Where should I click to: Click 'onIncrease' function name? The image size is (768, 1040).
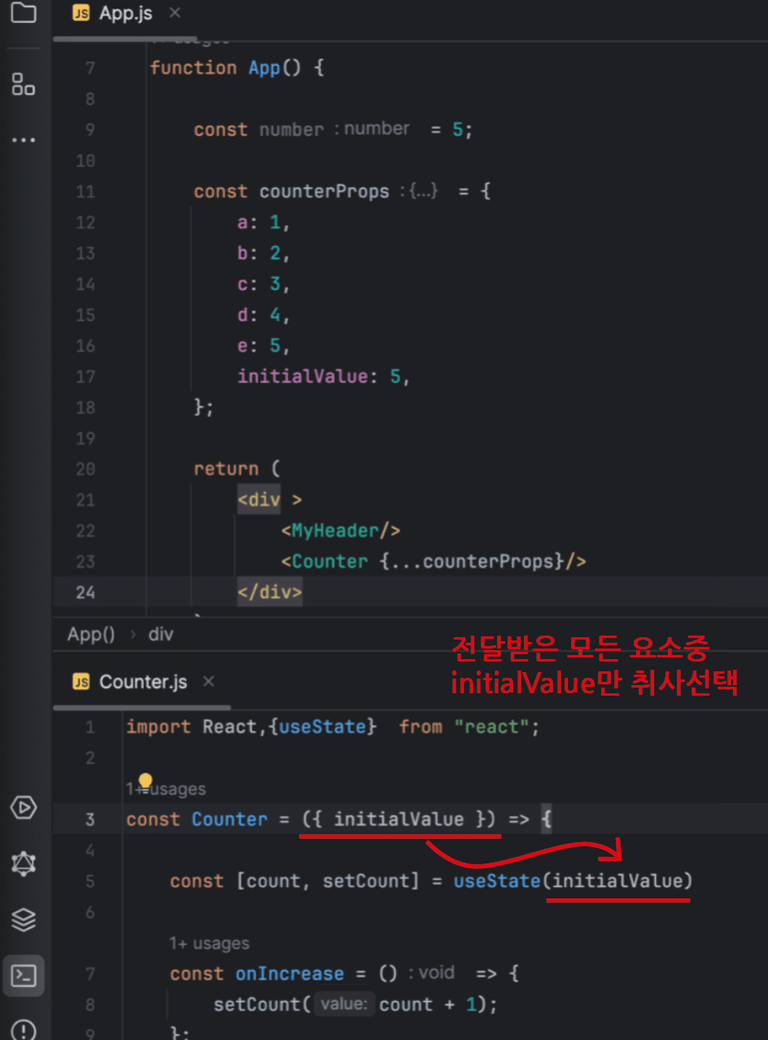point(289,974)
